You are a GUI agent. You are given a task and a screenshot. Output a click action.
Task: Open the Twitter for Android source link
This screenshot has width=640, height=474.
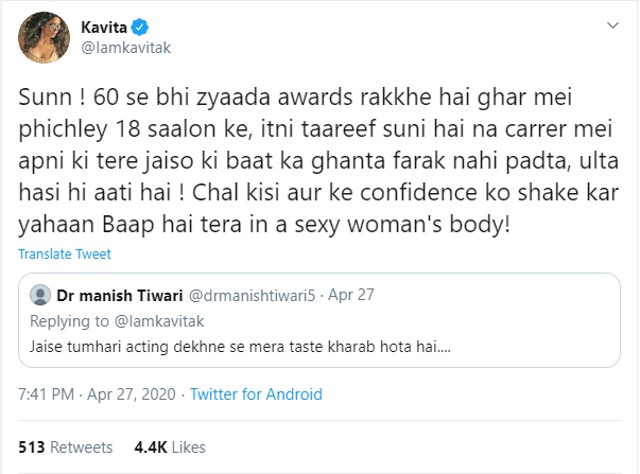tap(256, 394)
